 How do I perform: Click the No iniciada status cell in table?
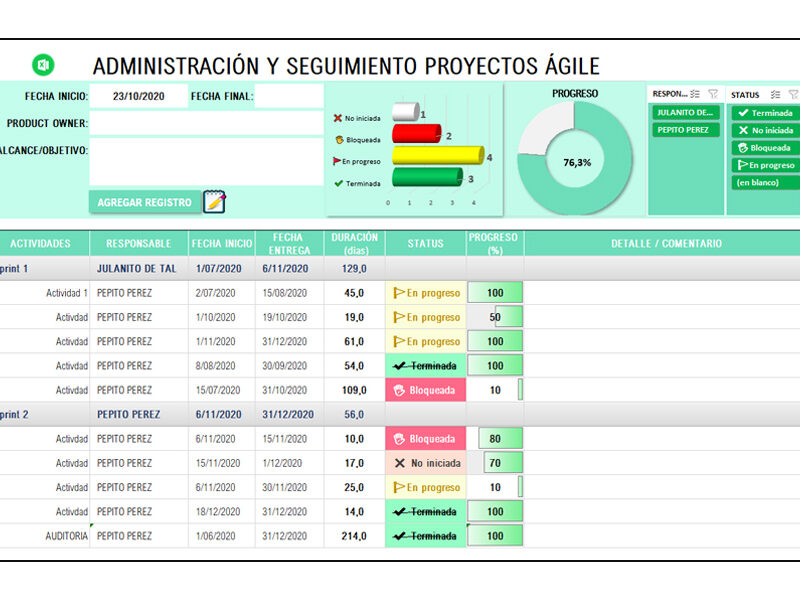(x=426, y=463)
